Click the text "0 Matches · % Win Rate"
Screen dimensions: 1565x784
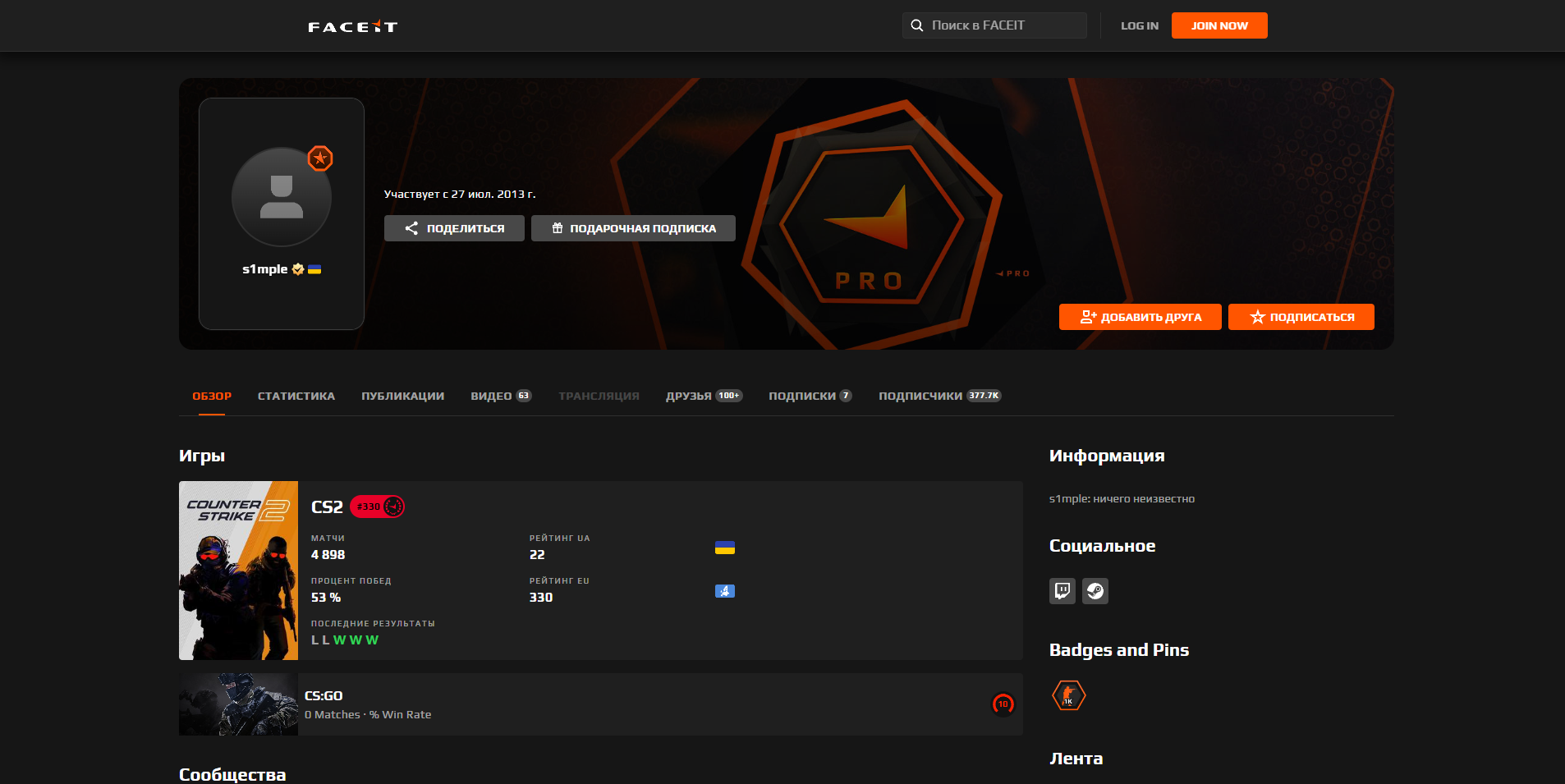coord(368,715)
